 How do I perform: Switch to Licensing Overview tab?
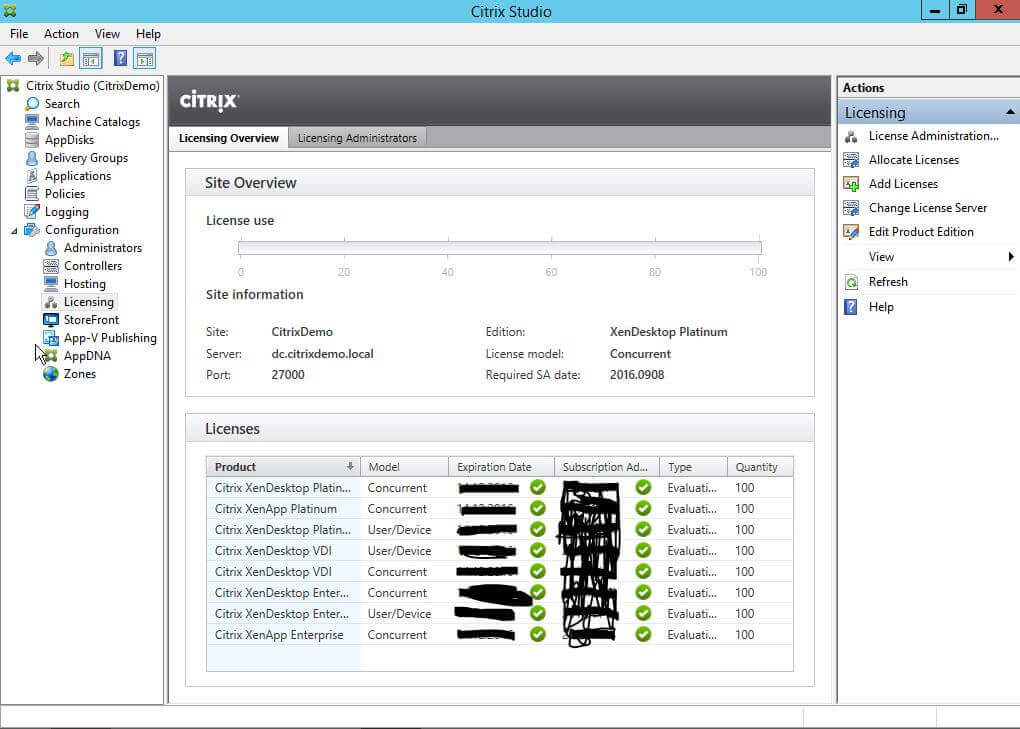coord(228,138)
